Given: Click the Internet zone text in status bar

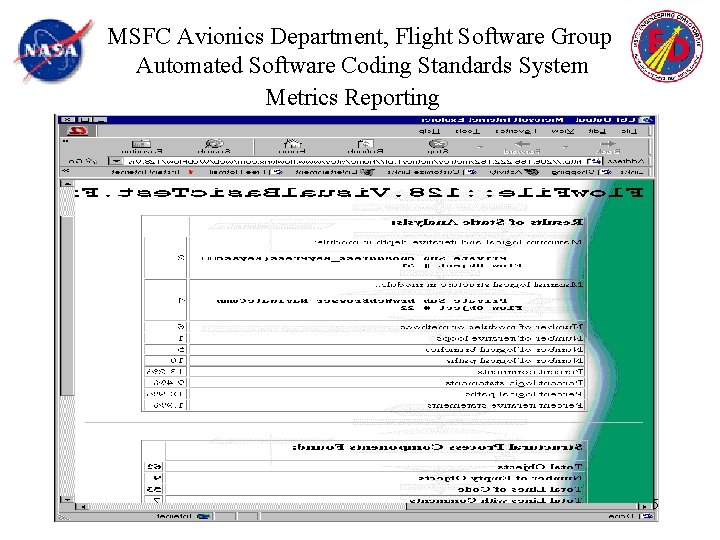Looking at the screenshot, I should click(173, 517).
